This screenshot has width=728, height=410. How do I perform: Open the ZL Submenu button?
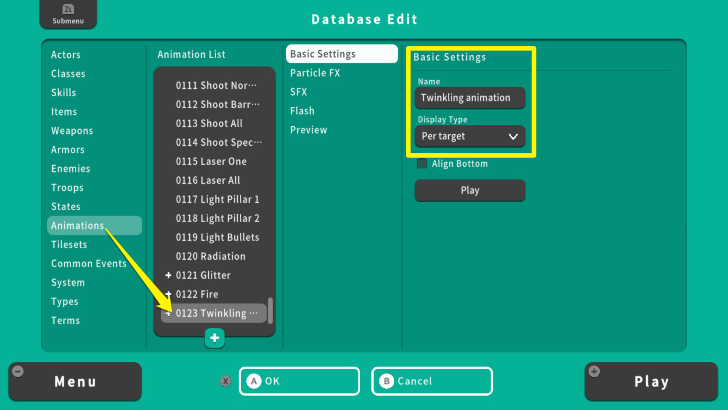[68, 14]
